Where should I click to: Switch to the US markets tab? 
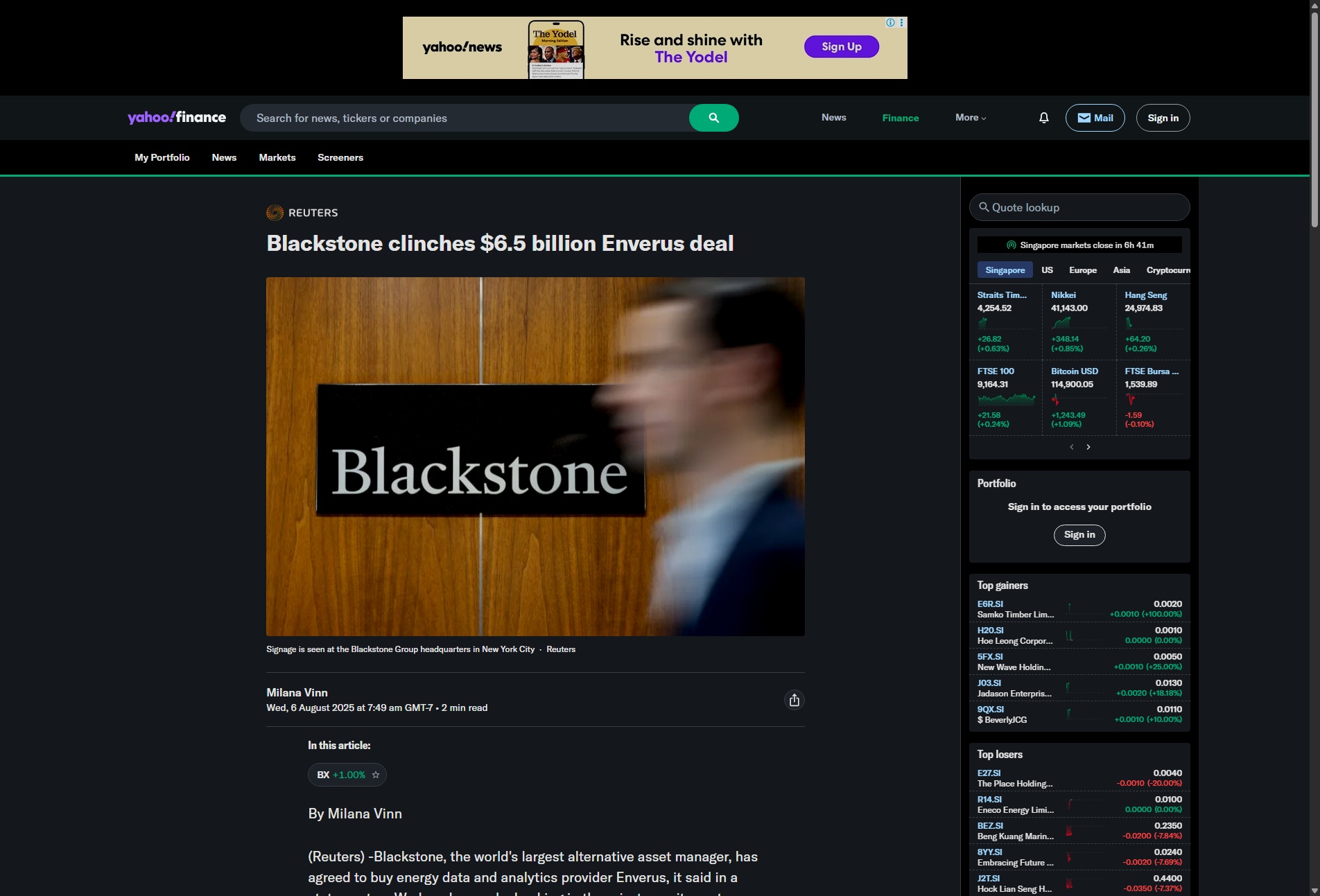tap(1047, 270)
